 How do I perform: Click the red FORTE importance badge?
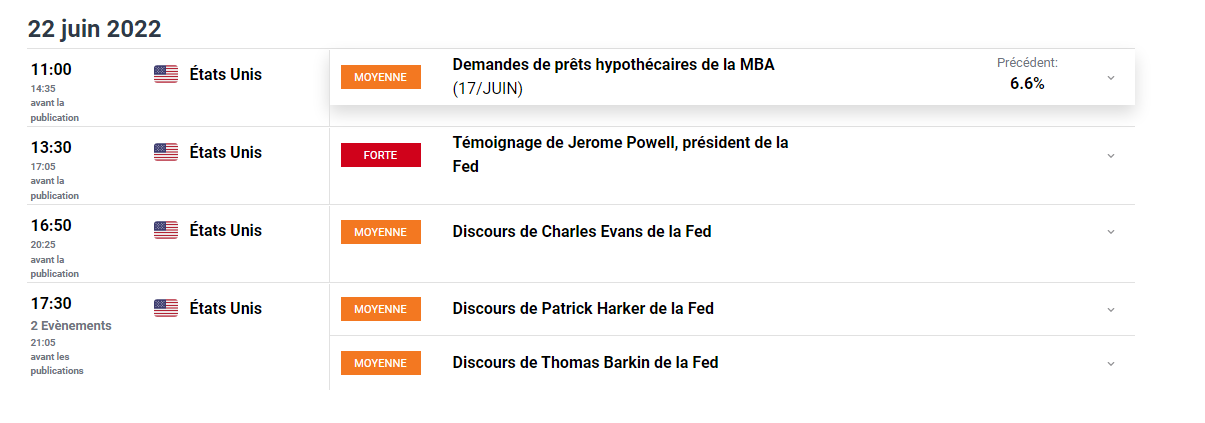coord(380,155)
